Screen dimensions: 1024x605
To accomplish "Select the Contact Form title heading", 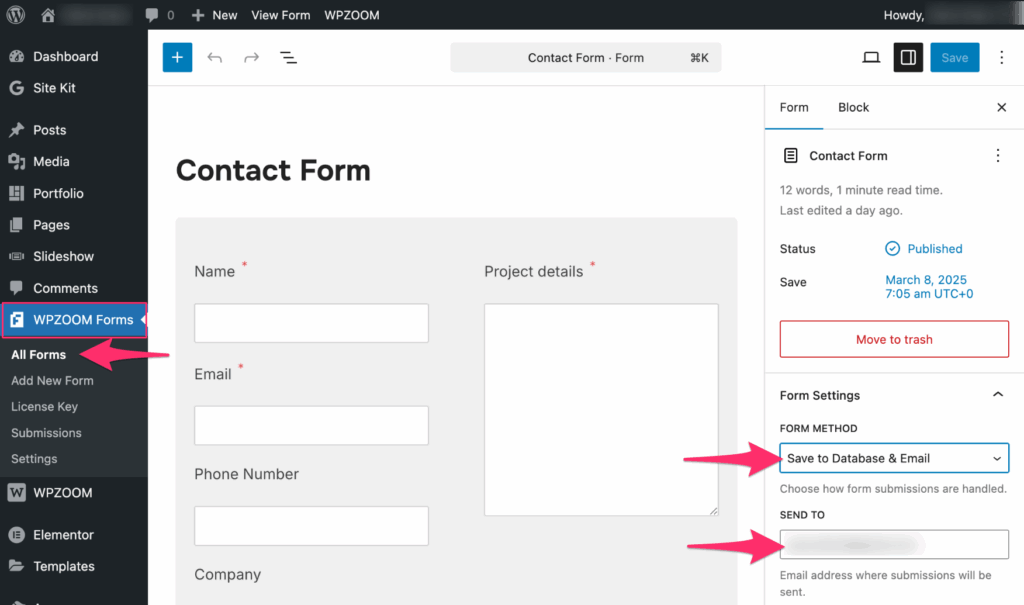I will click(x=273, y=171).
